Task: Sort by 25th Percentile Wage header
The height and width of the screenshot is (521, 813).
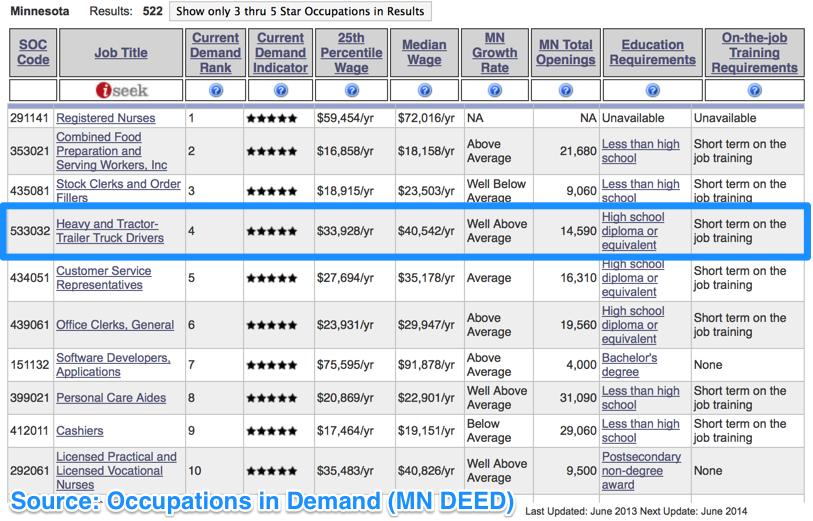Action: click(x=352, y=52)
